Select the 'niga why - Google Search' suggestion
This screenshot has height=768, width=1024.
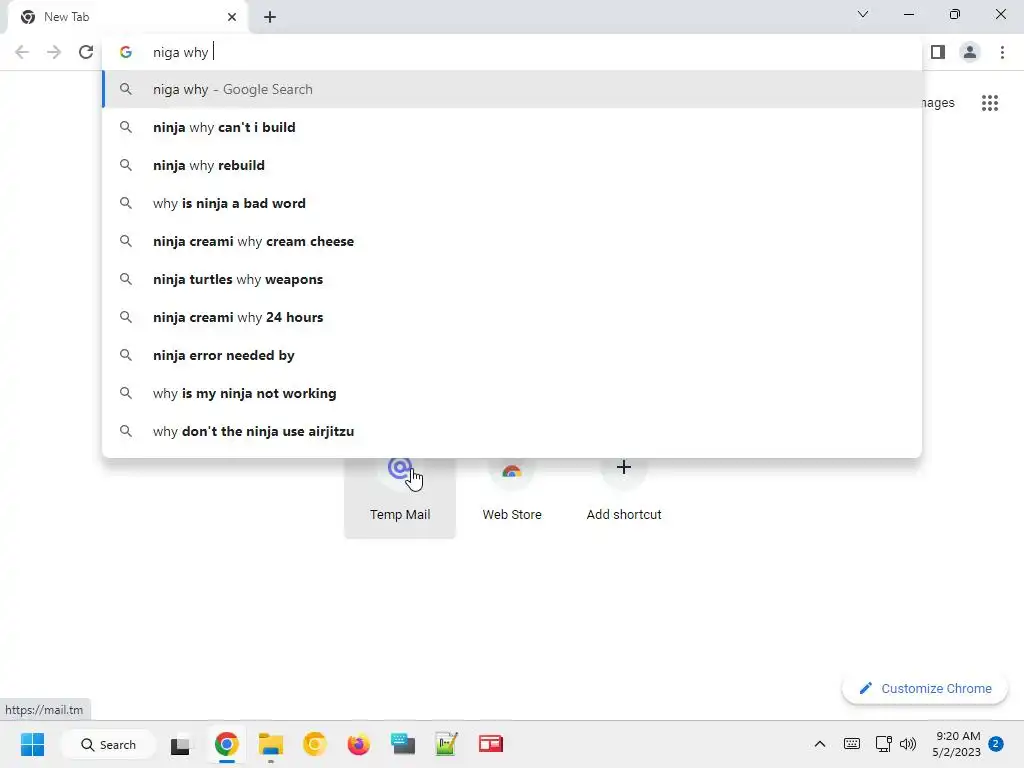click(x=512, y=89)
